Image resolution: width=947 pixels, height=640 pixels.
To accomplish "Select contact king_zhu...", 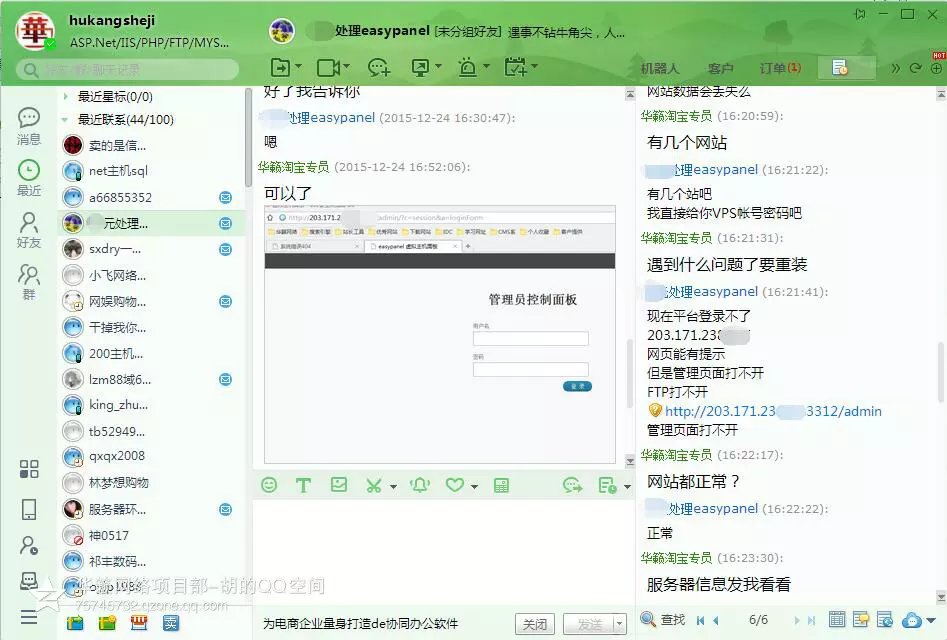I will click(x=151, y=405).
